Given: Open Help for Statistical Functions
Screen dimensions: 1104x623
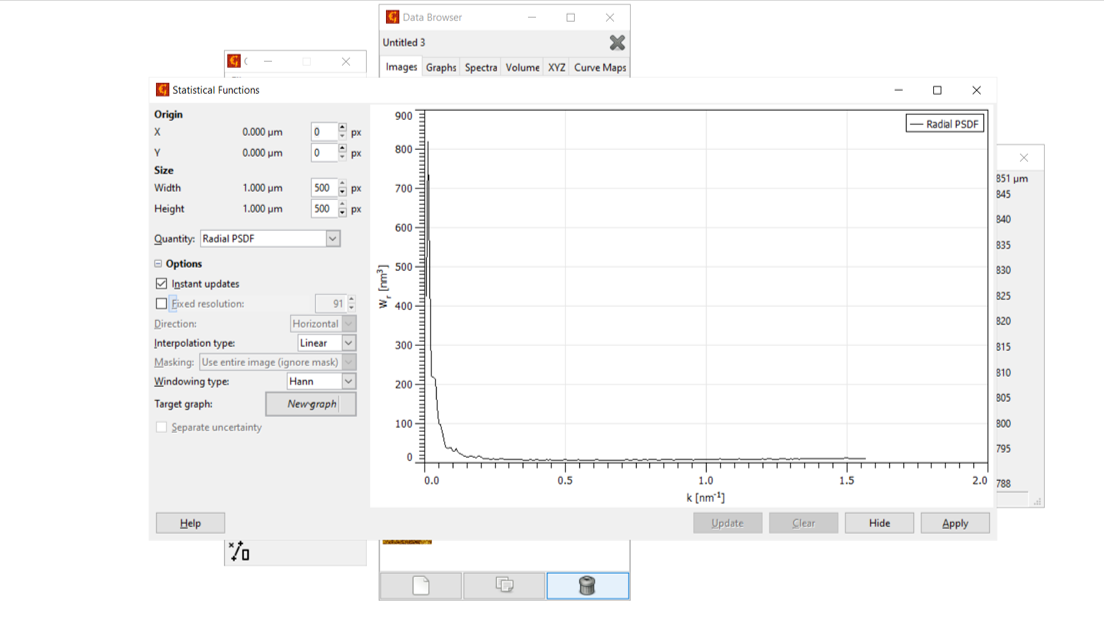Looking at the screenshot, I should [x=189, y=522].
